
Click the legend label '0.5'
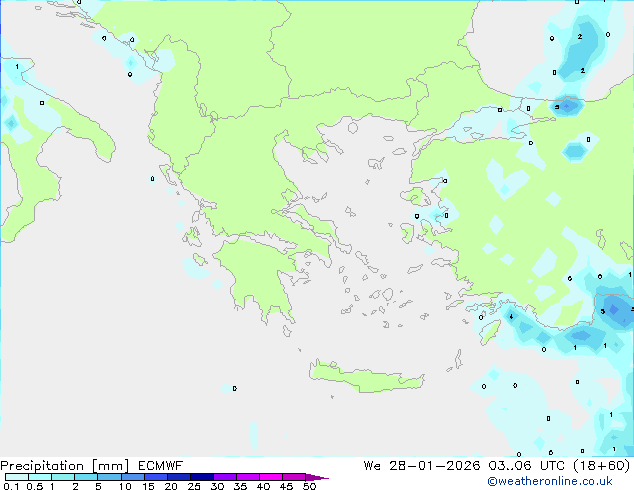34,486
